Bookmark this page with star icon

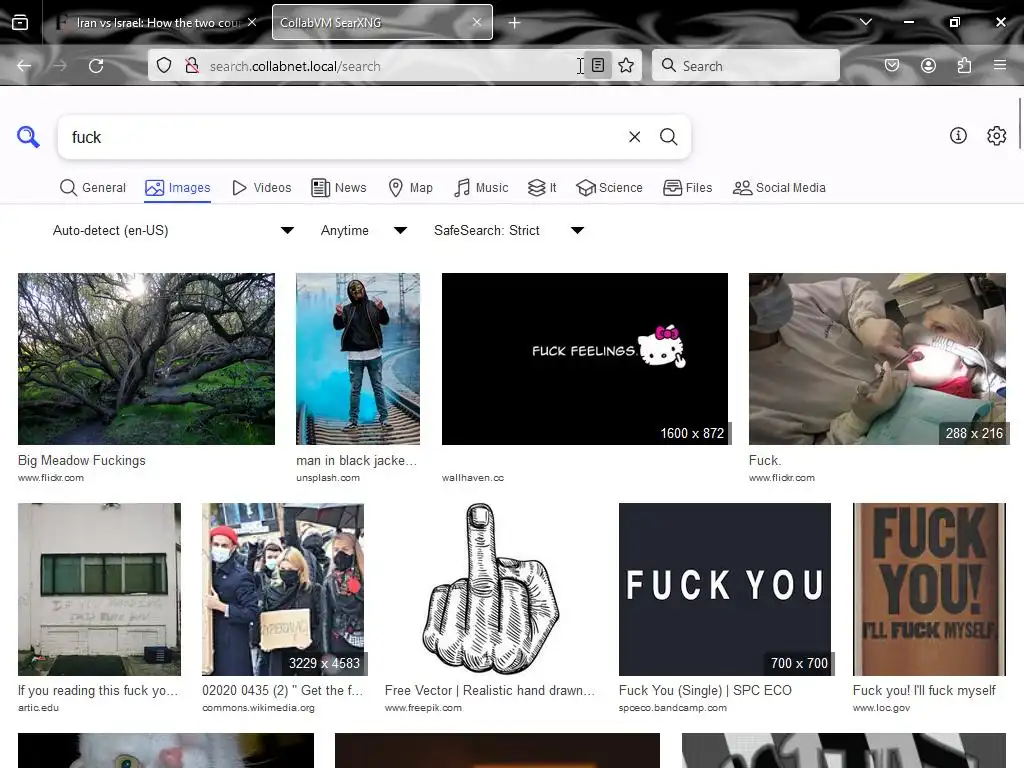[626, 65]
